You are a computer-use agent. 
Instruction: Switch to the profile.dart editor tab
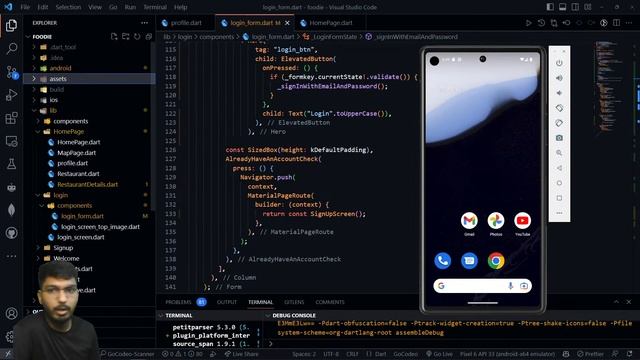point(186,23)
